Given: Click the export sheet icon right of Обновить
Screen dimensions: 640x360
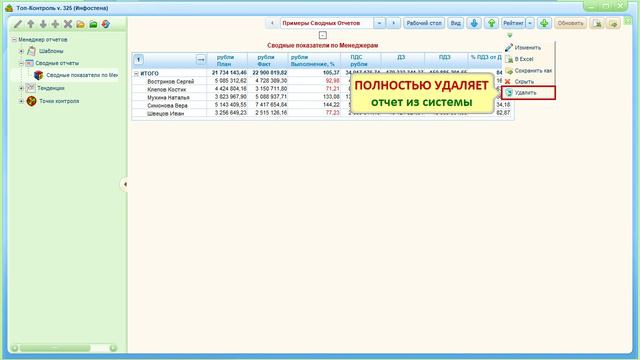Looking at the screenshot, I should [597, 23].
